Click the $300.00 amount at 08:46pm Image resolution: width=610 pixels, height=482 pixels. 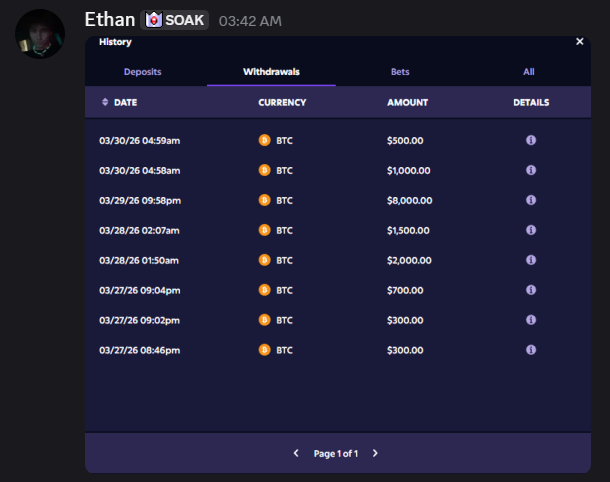pyautogui.click(x=405, y=350)
